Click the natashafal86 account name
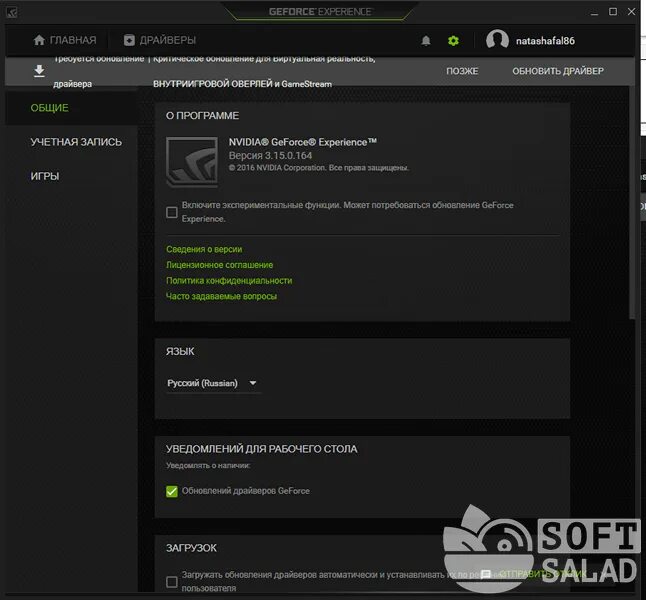This screenshot has height=600, width=646. click(545, 41)
